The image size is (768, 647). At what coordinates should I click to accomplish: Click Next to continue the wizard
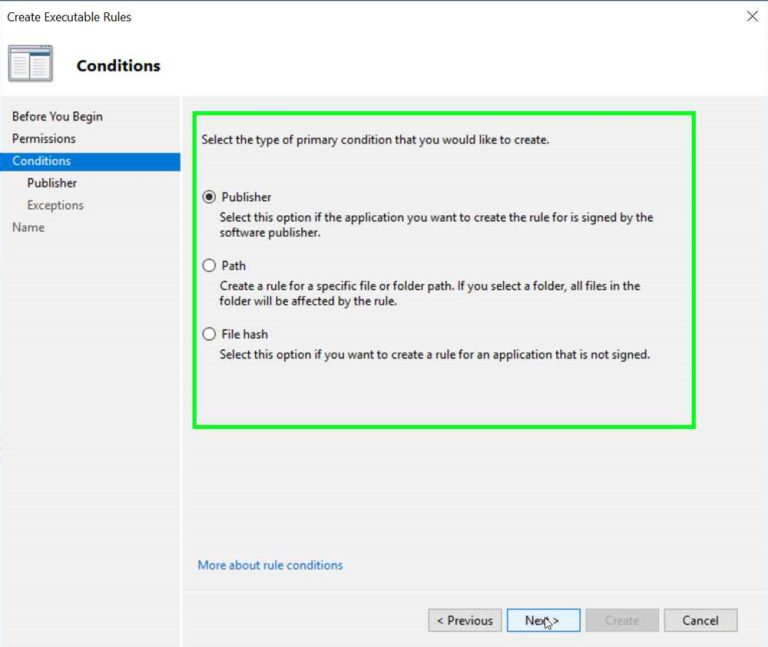(543, 620)
